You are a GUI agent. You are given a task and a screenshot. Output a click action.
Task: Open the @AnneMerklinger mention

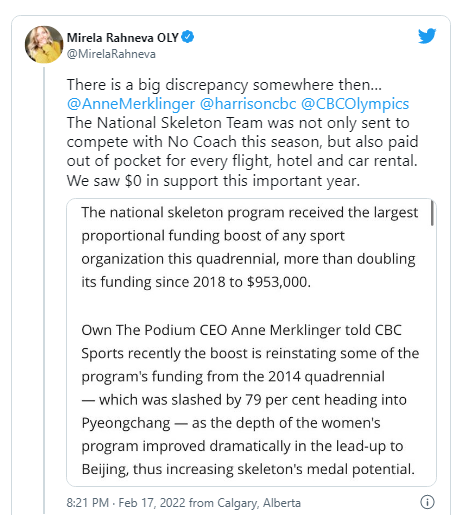click(131, 104)
